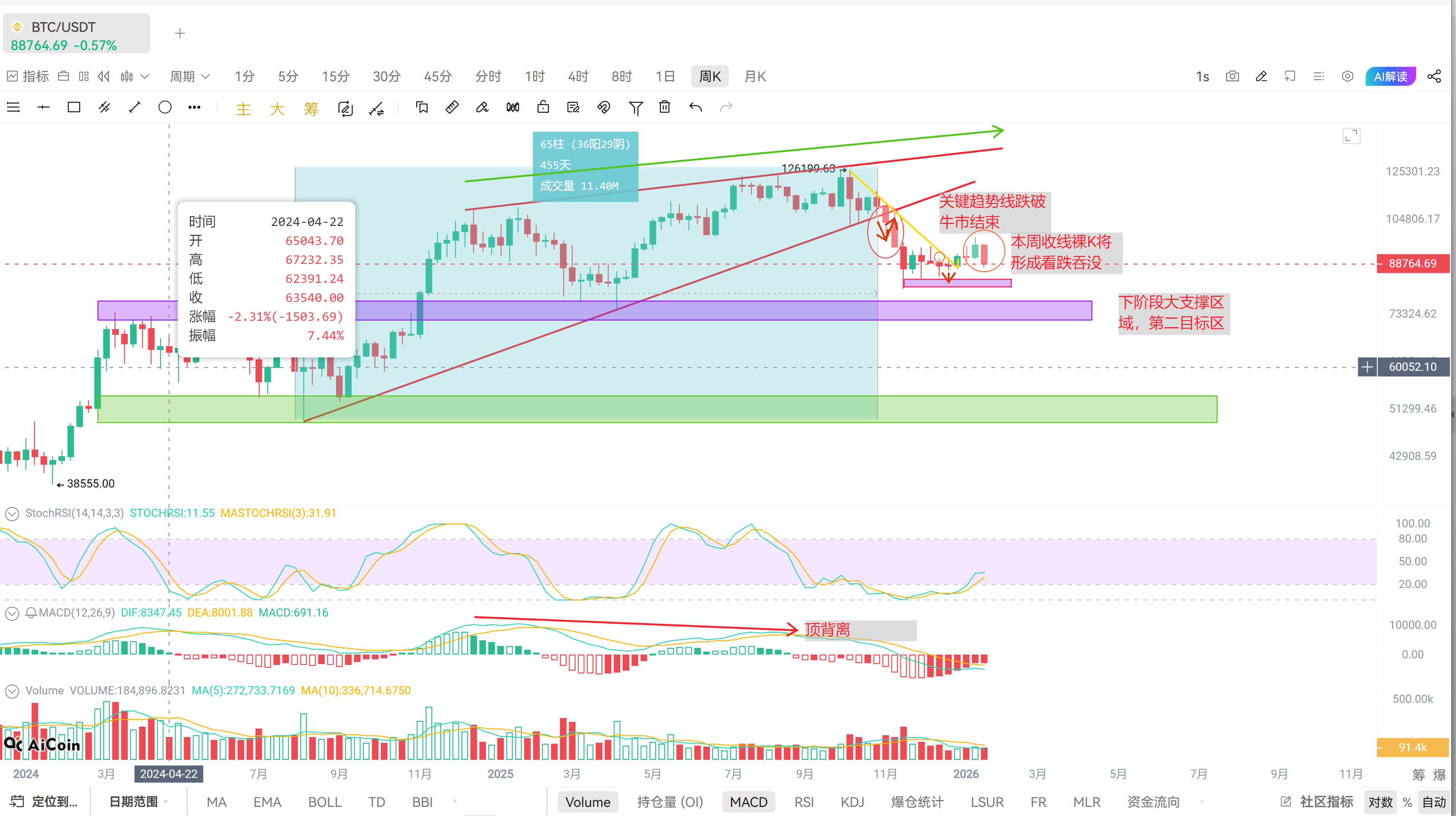Select the circle drawing tool
This screenshot has height=816, width=1456.
[x=165, y=107]
